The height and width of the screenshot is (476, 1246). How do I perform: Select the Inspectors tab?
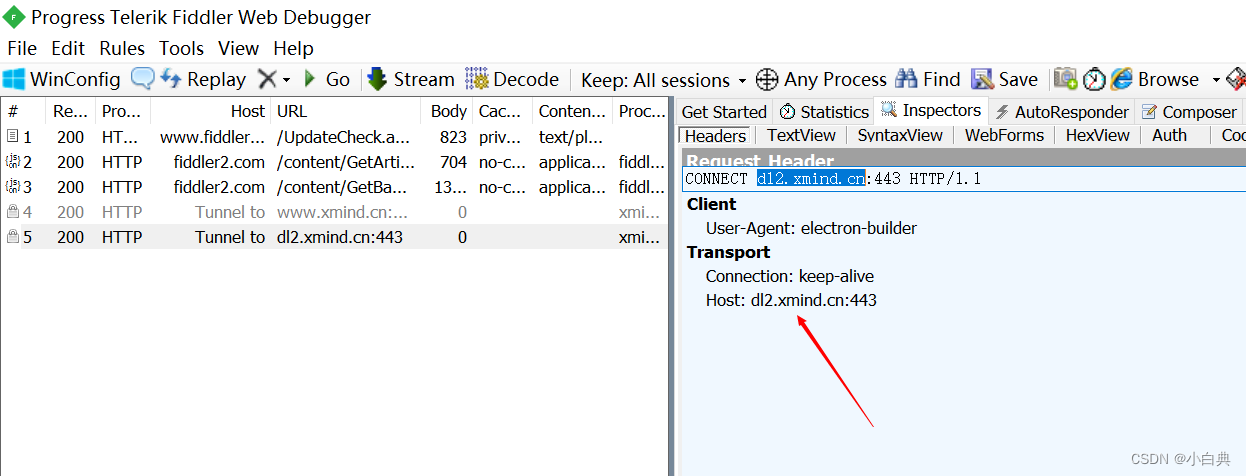931,110
